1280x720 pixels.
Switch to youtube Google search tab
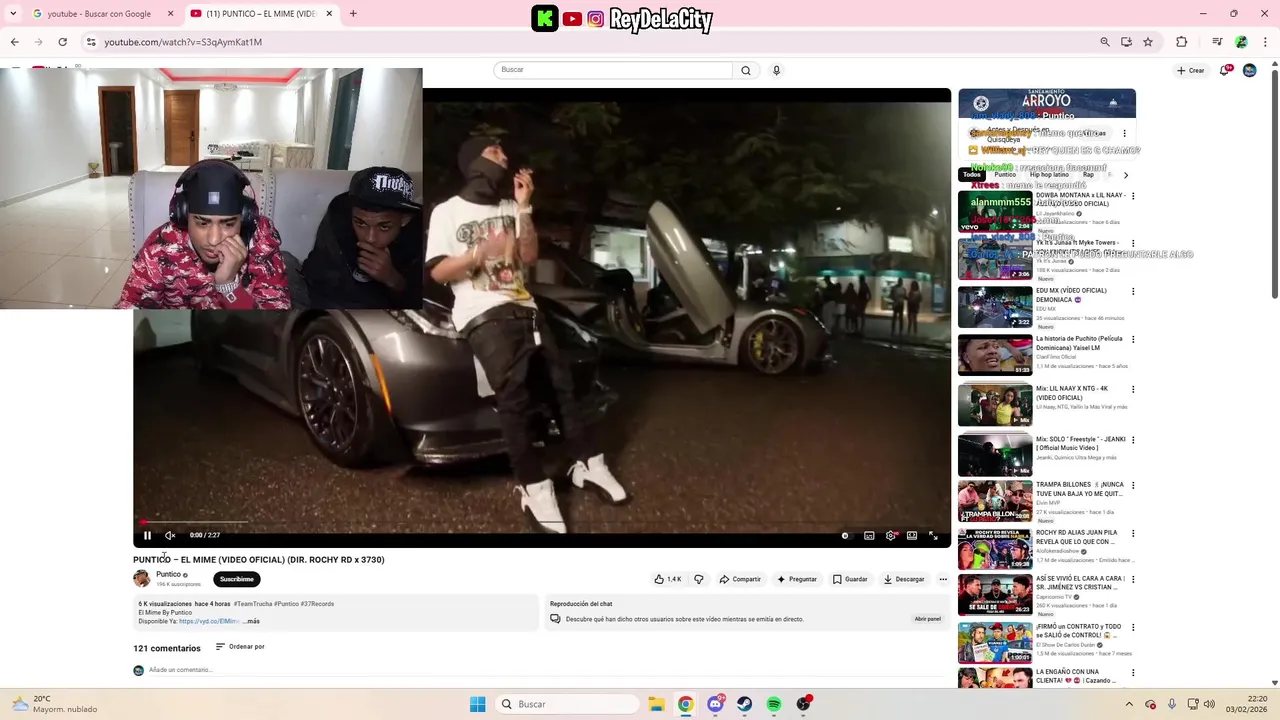pos(98,14)
